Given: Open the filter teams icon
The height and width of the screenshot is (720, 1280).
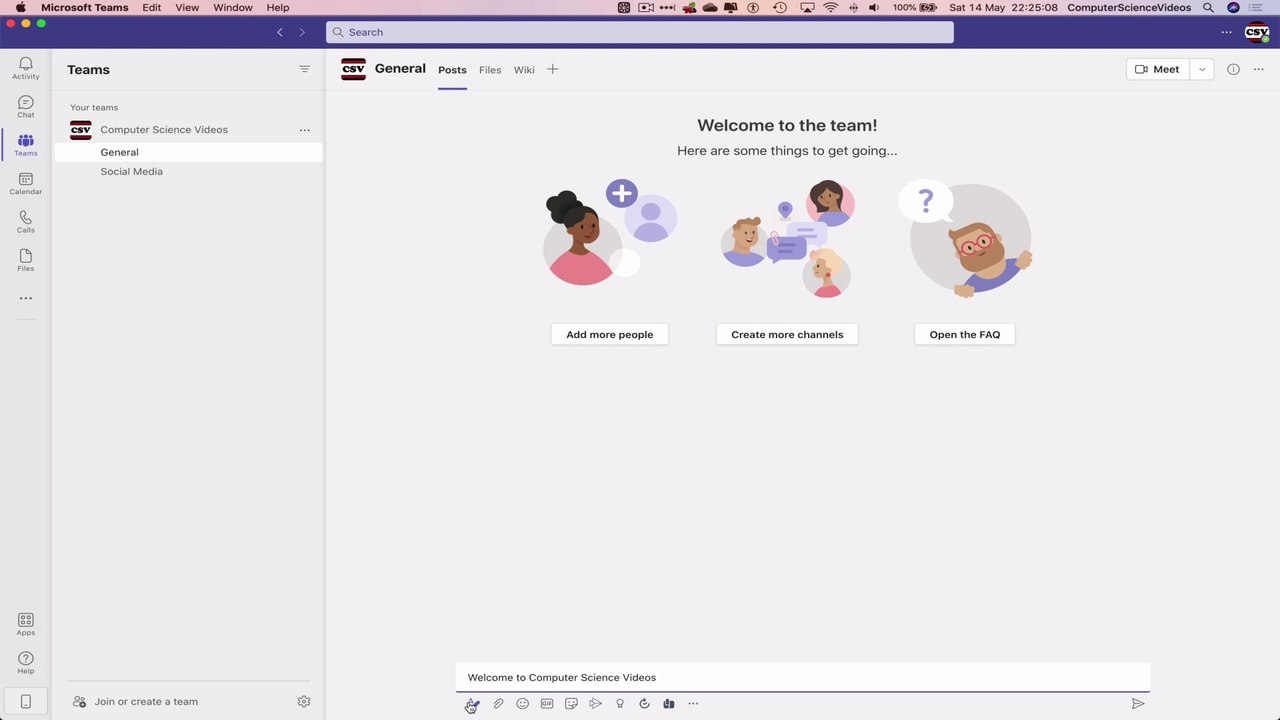Looking at the screenshot, I should (305, 69).
